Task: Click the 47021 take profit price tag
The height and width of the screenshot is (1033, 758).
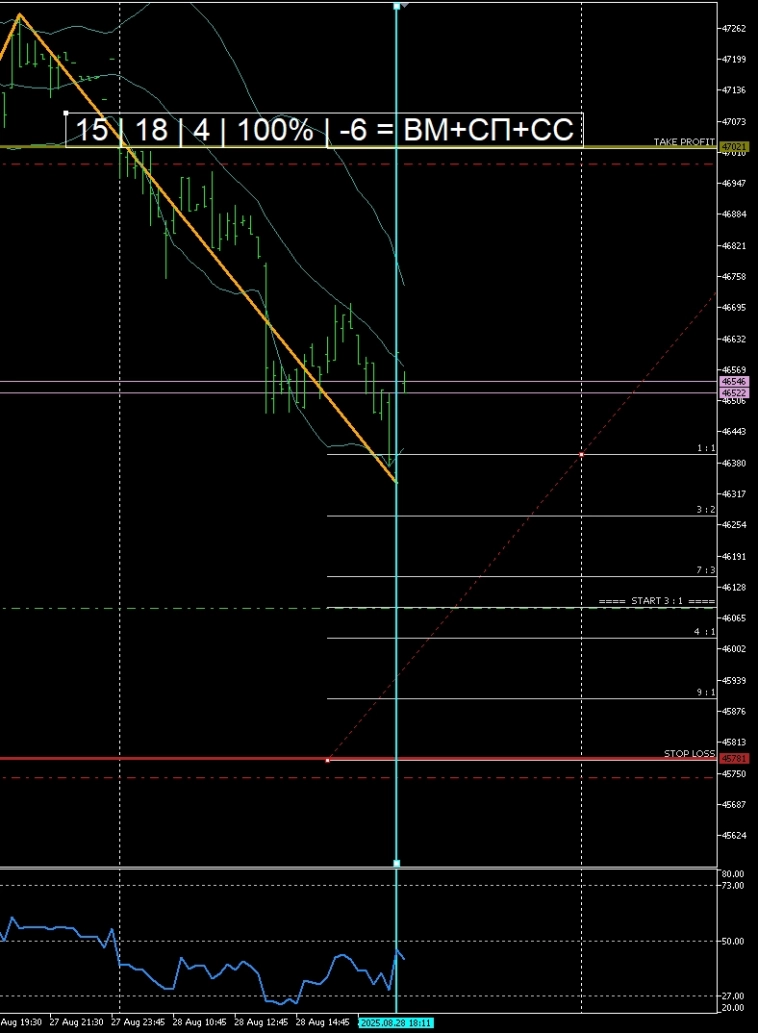Action: pos(734,146)
